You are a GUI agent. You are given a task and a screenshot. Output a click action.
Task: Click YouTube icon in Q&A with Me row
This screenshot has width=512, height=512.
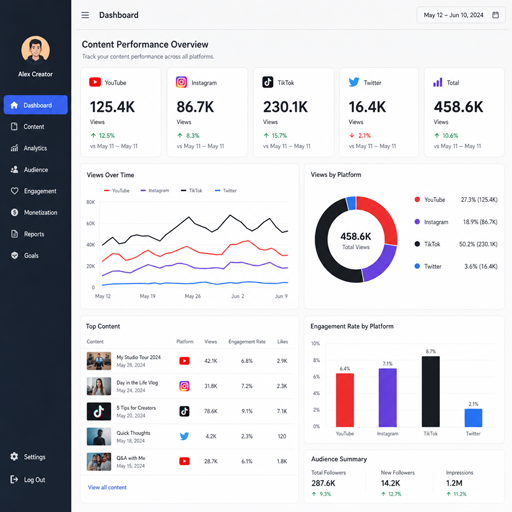[x=184, y=461]
